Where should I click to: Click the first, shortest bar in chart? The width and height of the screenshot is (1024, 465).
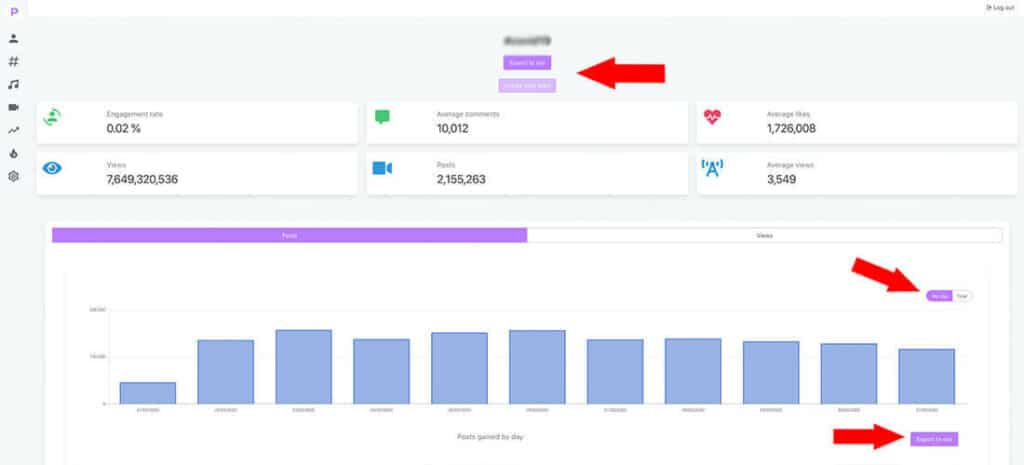(147, 393)
